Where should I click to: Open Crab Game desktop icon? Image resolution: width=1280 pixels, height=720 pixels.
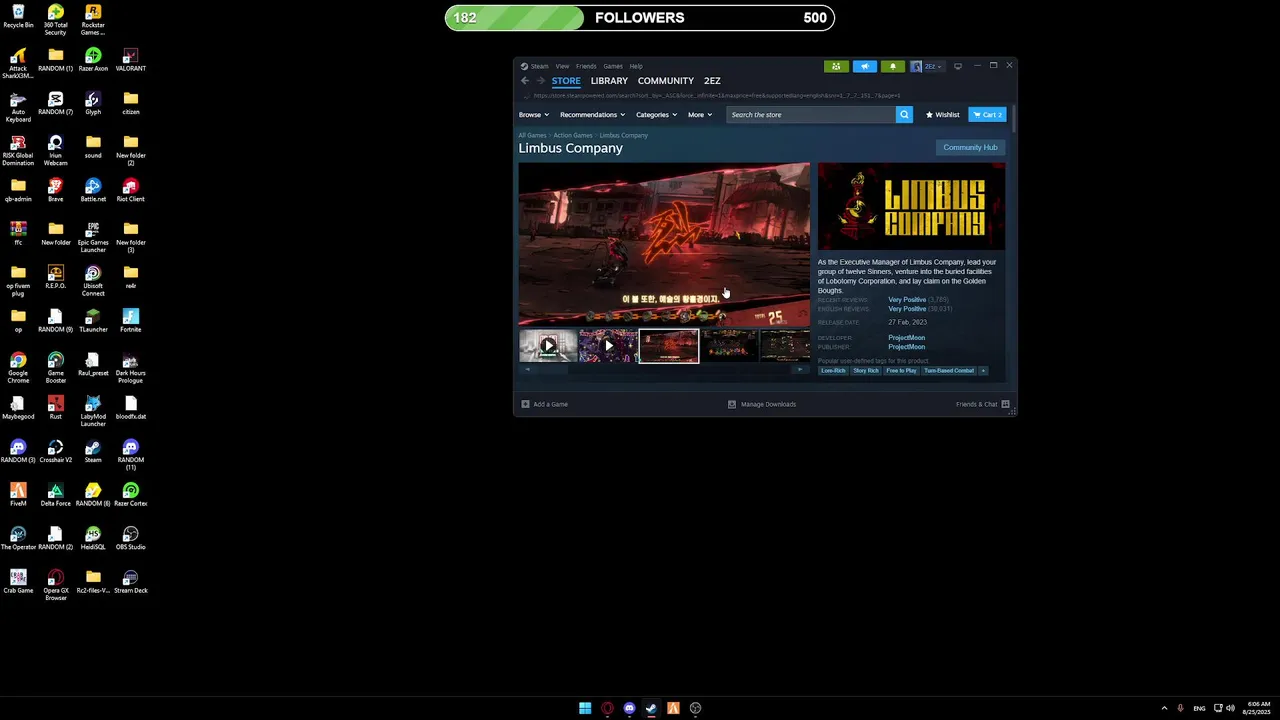pyautogui.click(x=18, y=581)
